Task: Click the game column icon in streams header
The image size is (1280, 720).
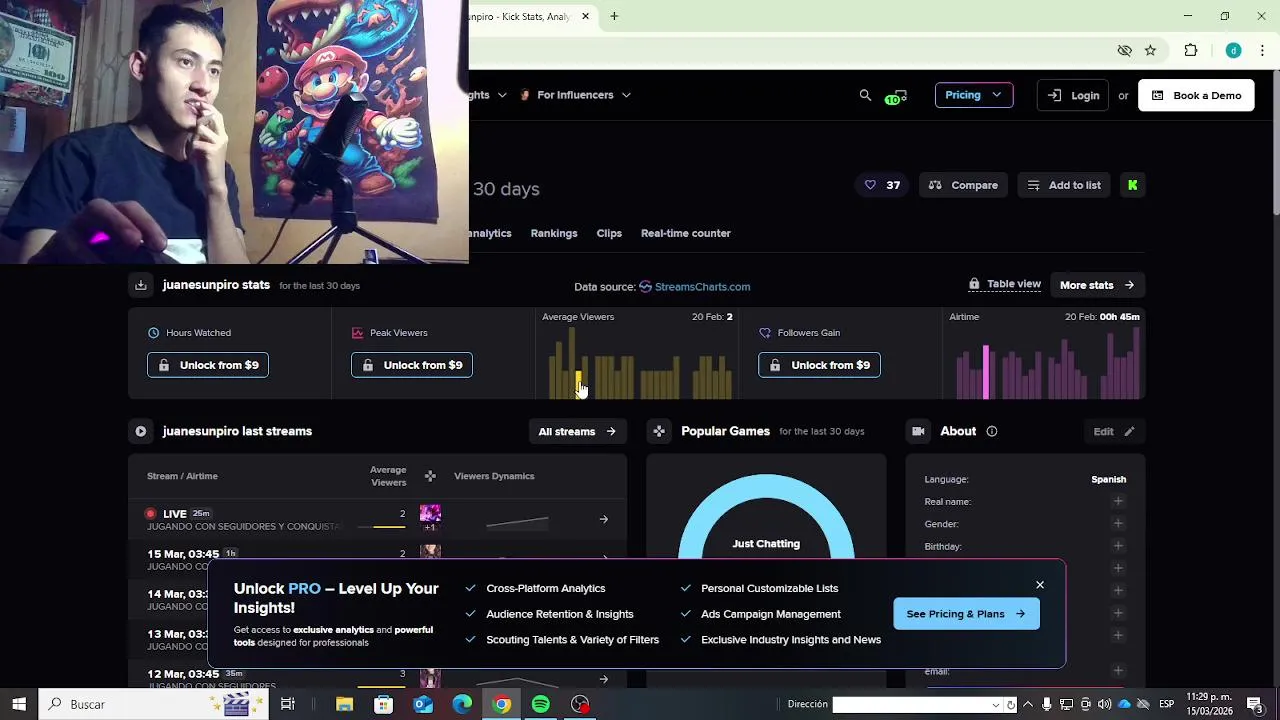Action: point(430,476)
